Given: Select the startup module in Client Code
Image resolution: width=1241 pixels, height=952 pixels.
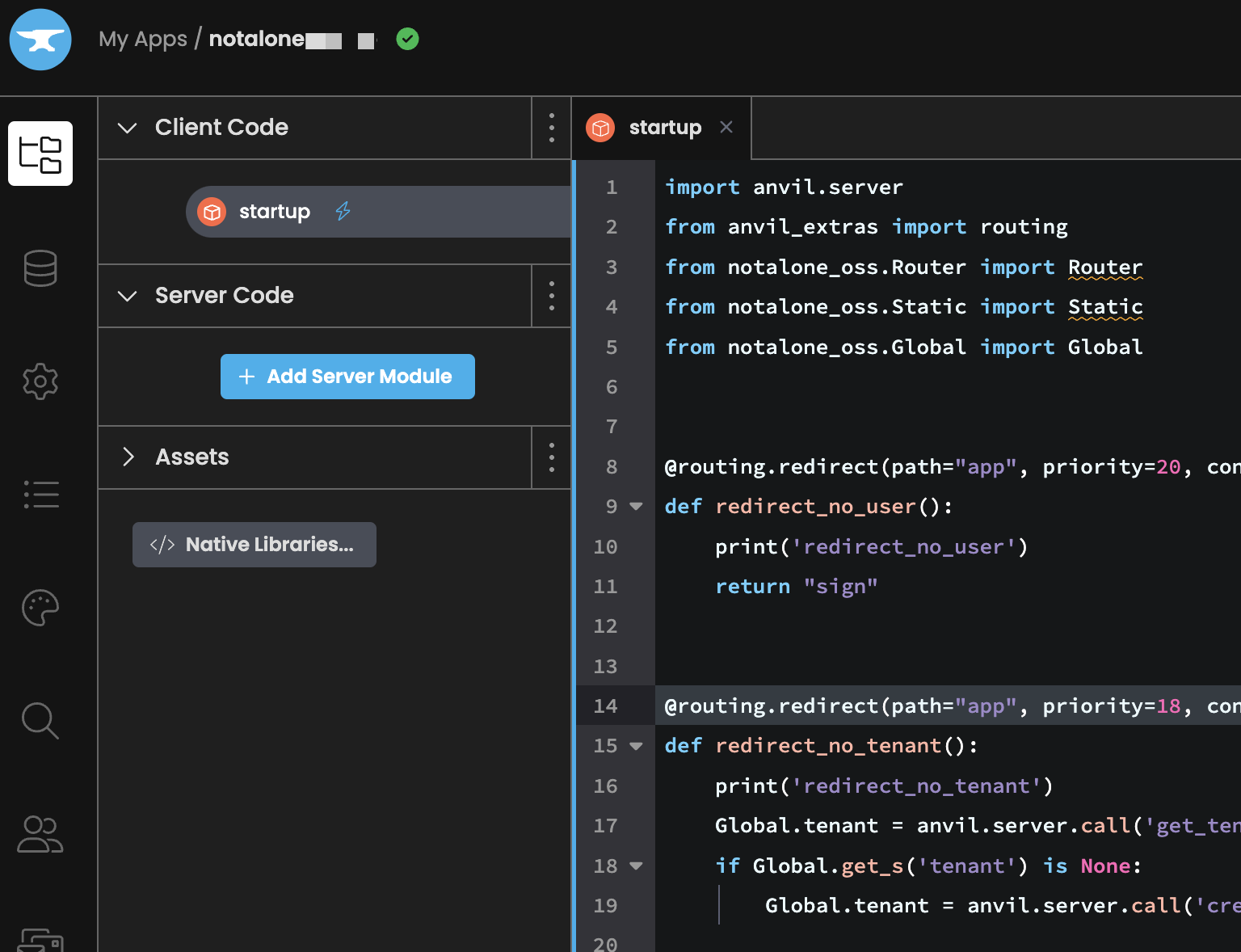Looking at the screenshot, I should click(x=378, y=212).
